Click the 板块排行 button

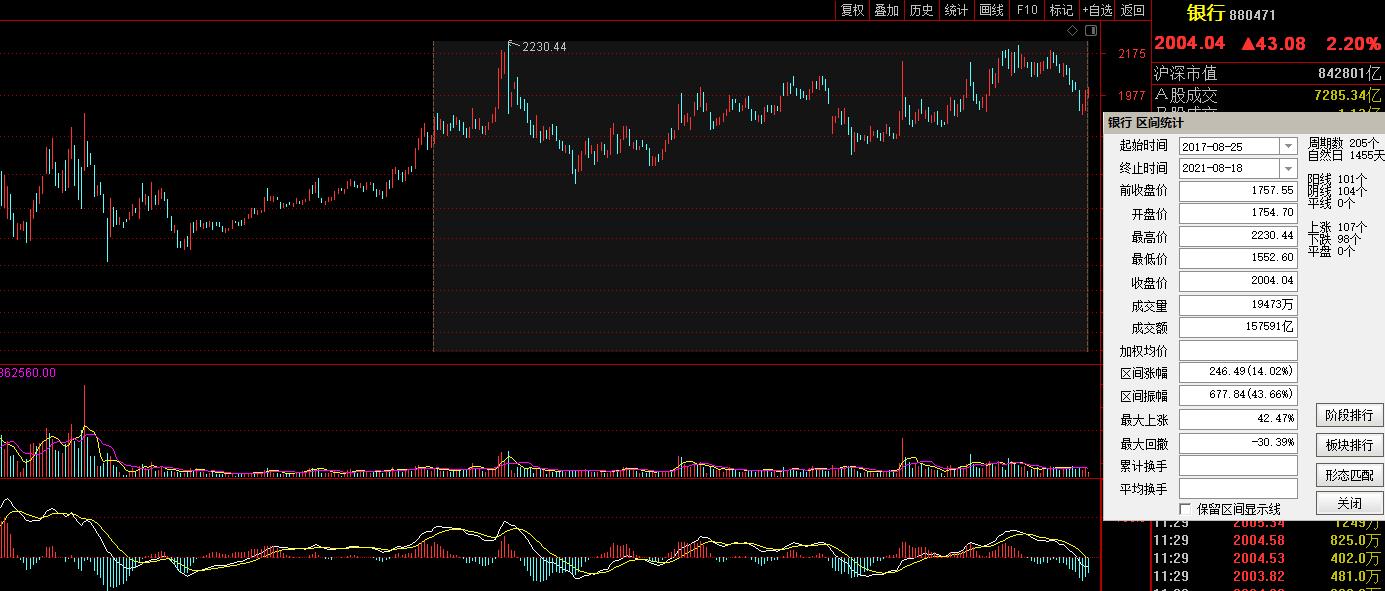(x=1349, y=445)
